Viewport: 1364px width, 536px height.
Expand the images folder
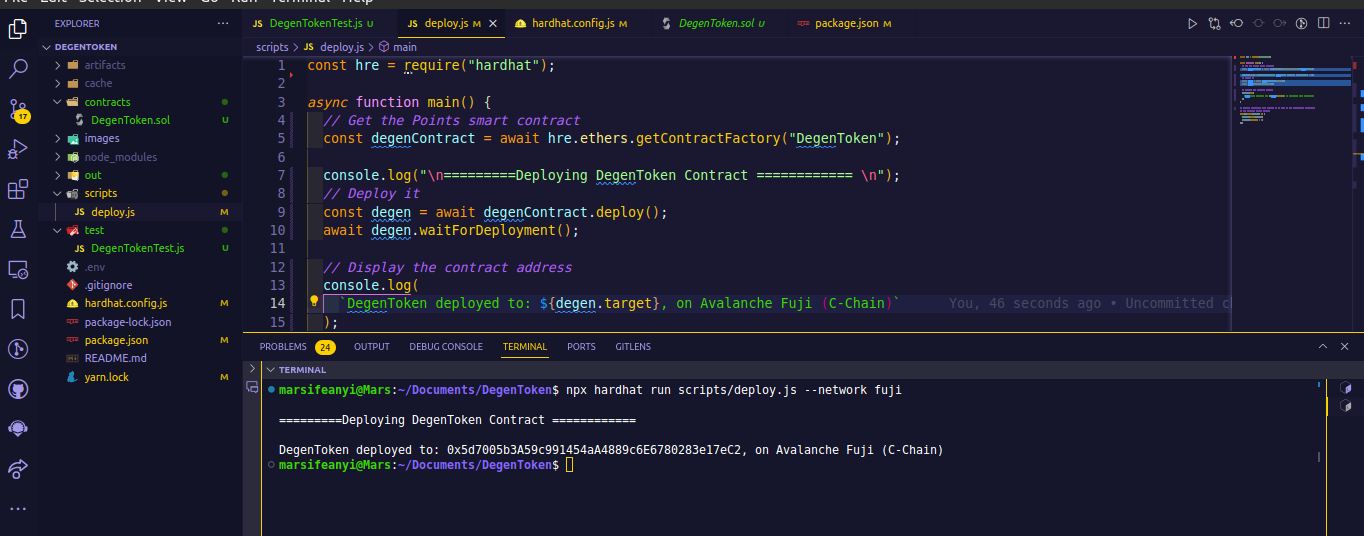[x=58, y=138]
